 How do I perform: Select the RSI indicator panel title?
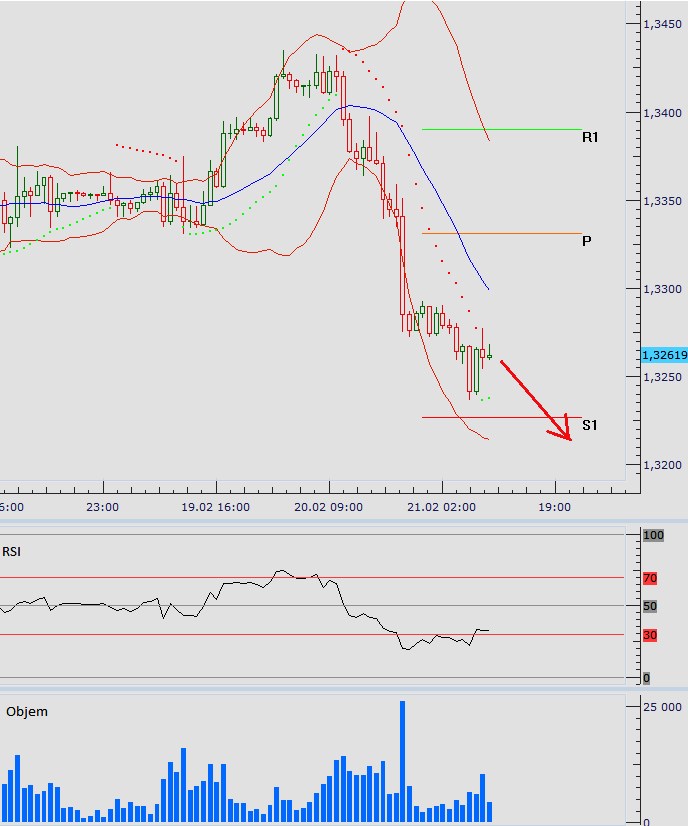12,552
